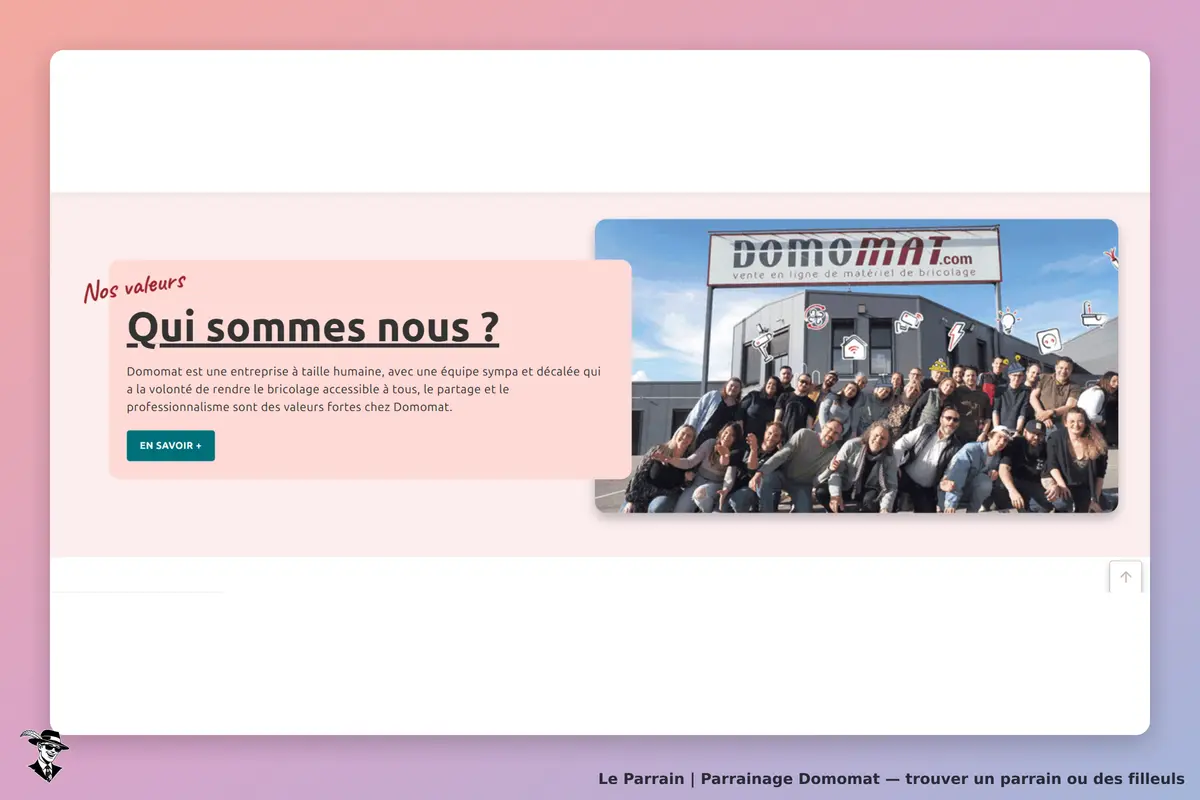Viewport: 1200px width, 800px height.
Task: Click the EN SAVOIR + button
Action: coord(170,446)
